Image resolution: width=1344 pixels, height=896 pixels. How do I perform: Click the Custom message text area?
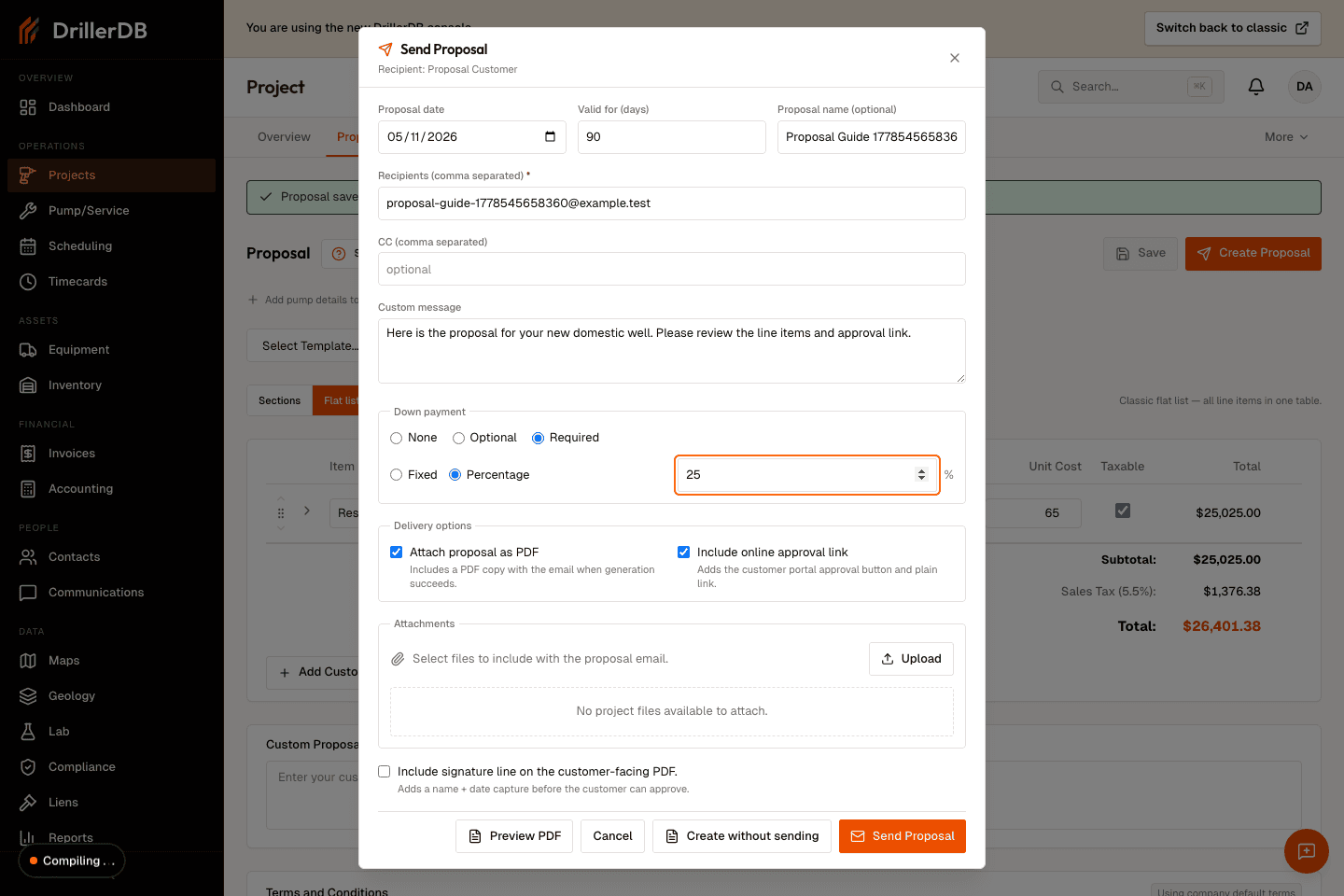click(x=672, y=351)
